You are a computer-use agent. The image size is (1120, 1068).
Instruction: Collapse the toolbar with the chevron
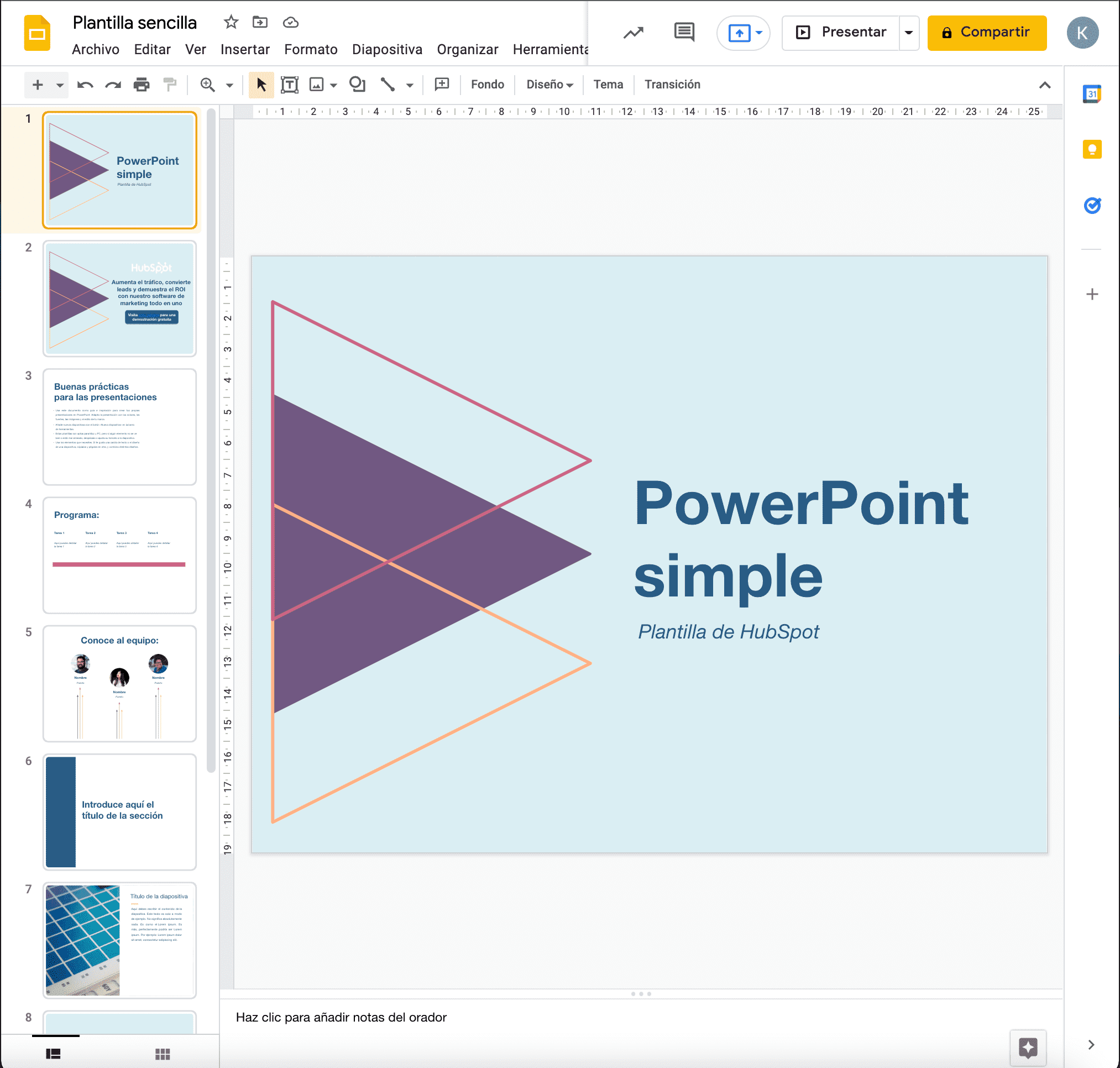(x=1045, y=85)
